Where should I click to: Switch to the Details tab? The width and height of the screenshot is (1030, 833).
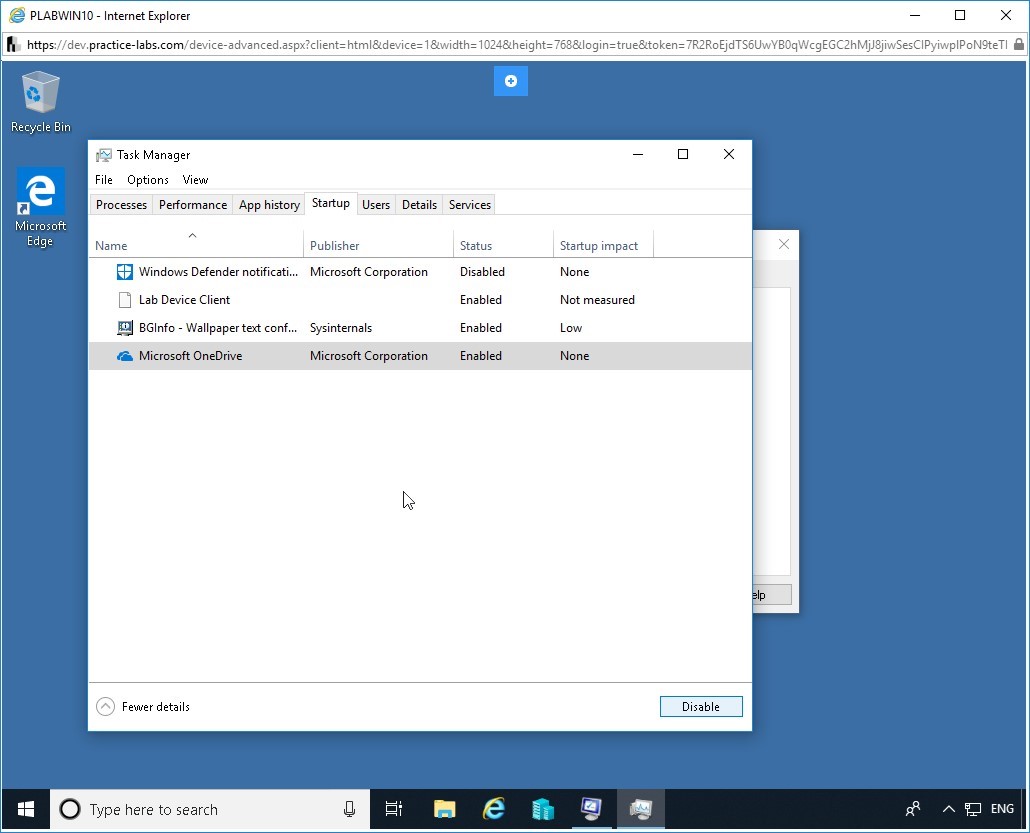coord(419,205)
